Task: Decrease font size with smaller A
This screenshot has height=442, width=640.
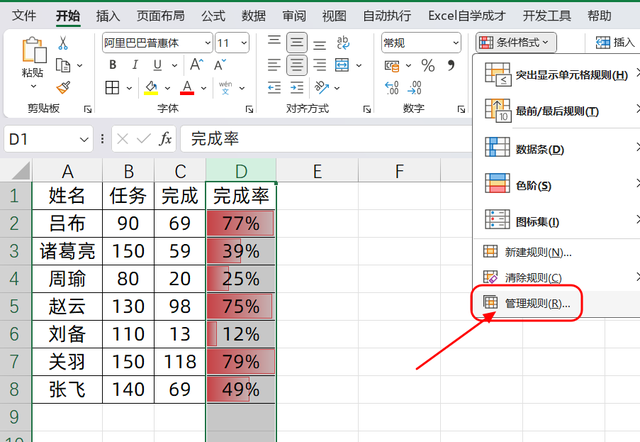Action: [x=220, y=64]
